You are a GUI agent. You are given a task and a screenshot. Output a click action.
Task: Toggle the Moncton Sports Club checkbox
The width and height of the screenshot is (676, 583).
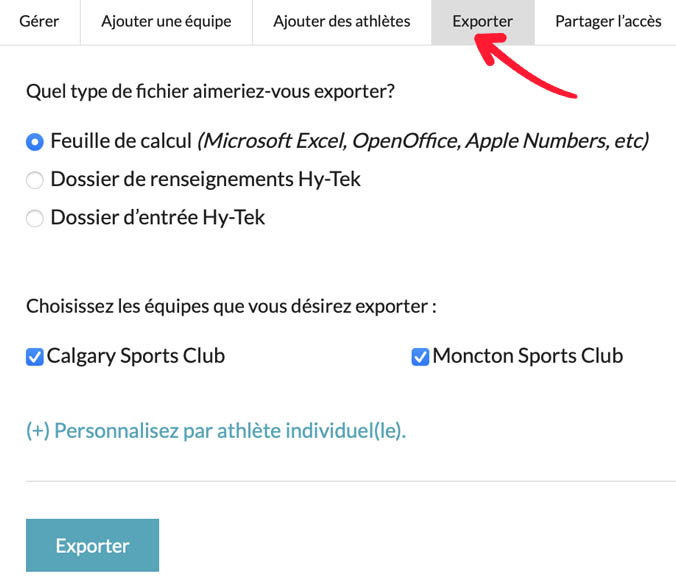pyautogui.click(x=421, y=357)
